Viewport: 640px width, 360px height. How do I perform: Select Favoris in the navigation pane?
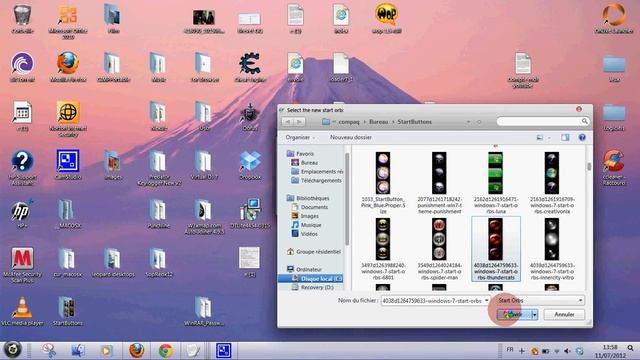click(x=305, y=153)
